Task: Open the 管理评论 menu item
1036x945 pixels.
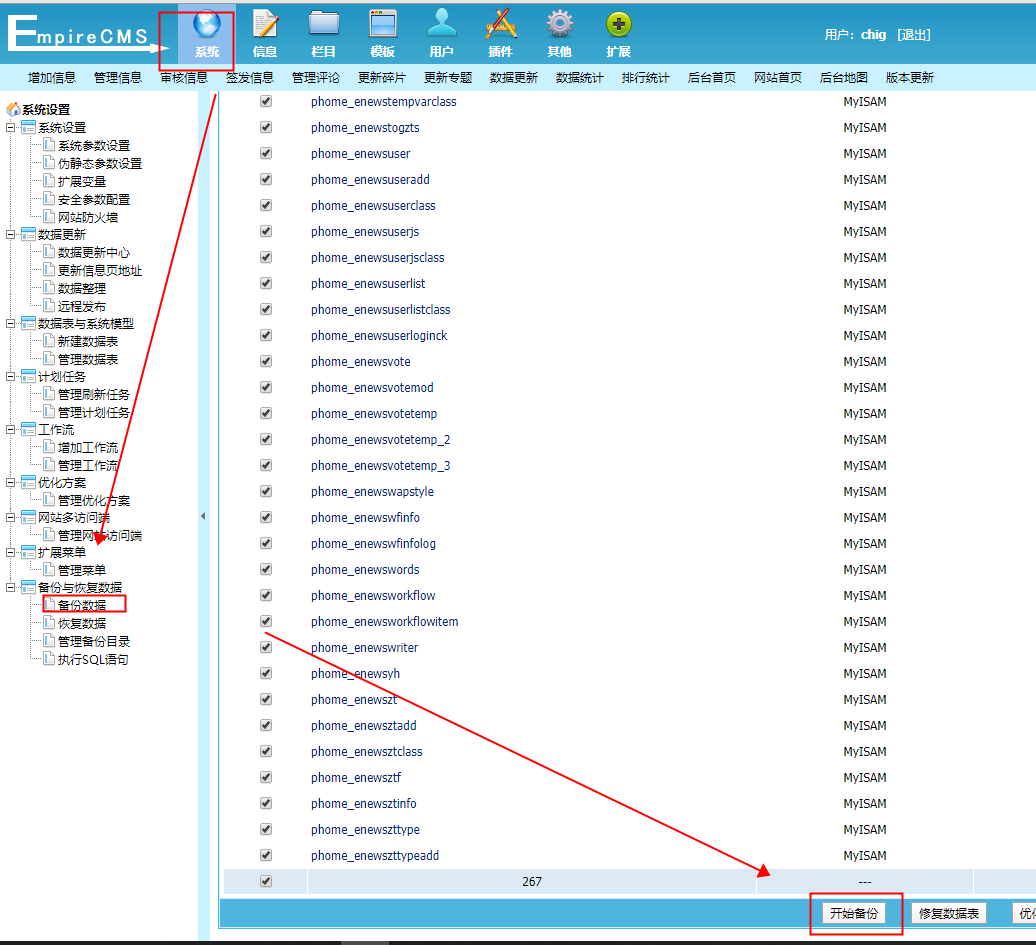Action: tap(316, 77)
